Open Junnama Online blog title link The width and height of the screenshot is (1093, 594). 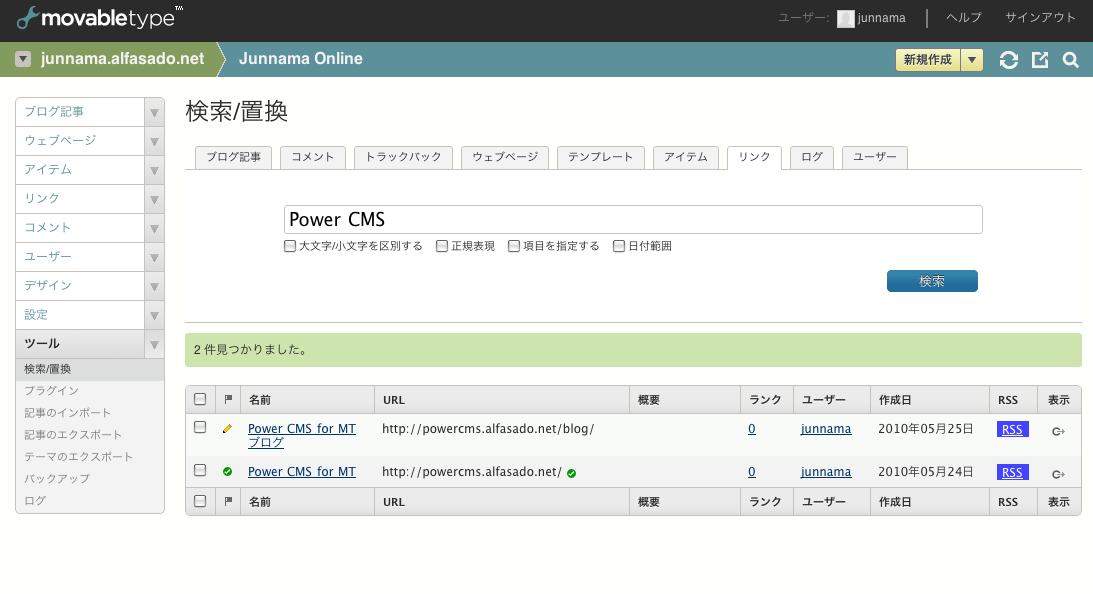(300, 59)
